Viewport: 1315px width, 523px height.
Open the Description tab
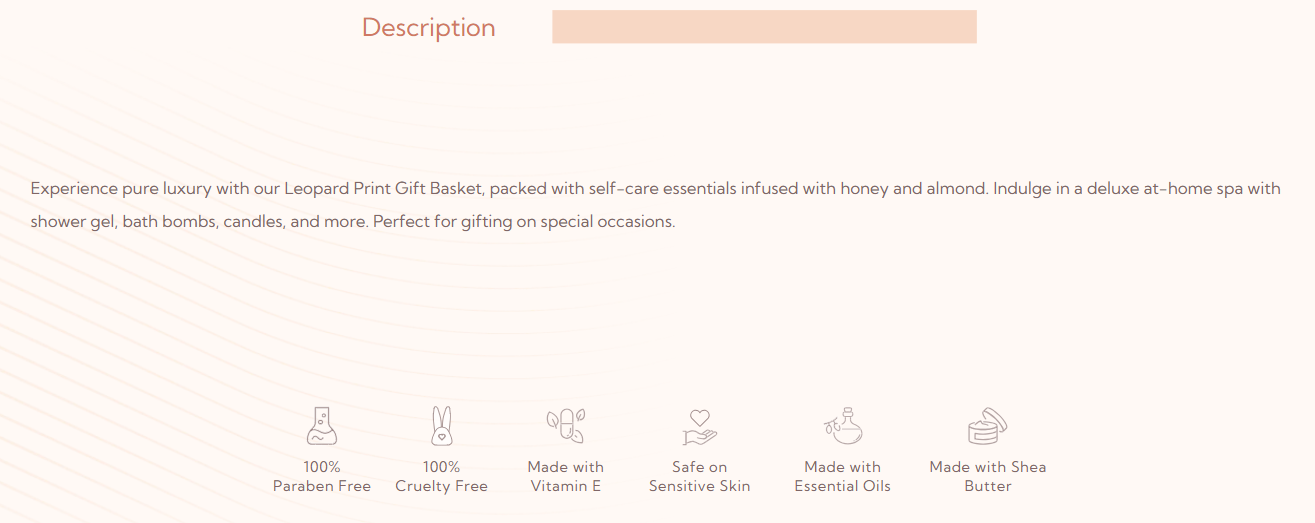coord(428,27)
